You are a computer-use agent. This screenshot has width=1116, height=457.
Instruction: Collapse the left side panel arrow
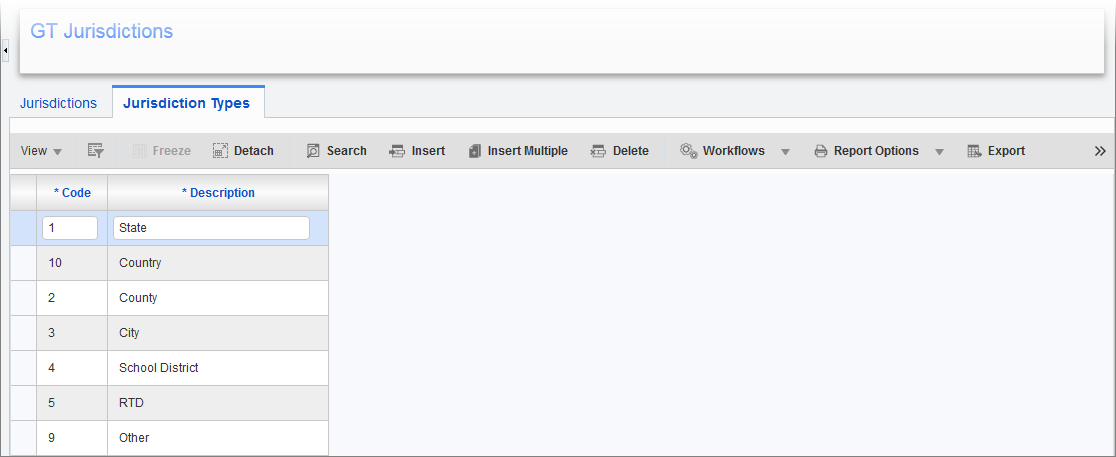coord(5,49)
